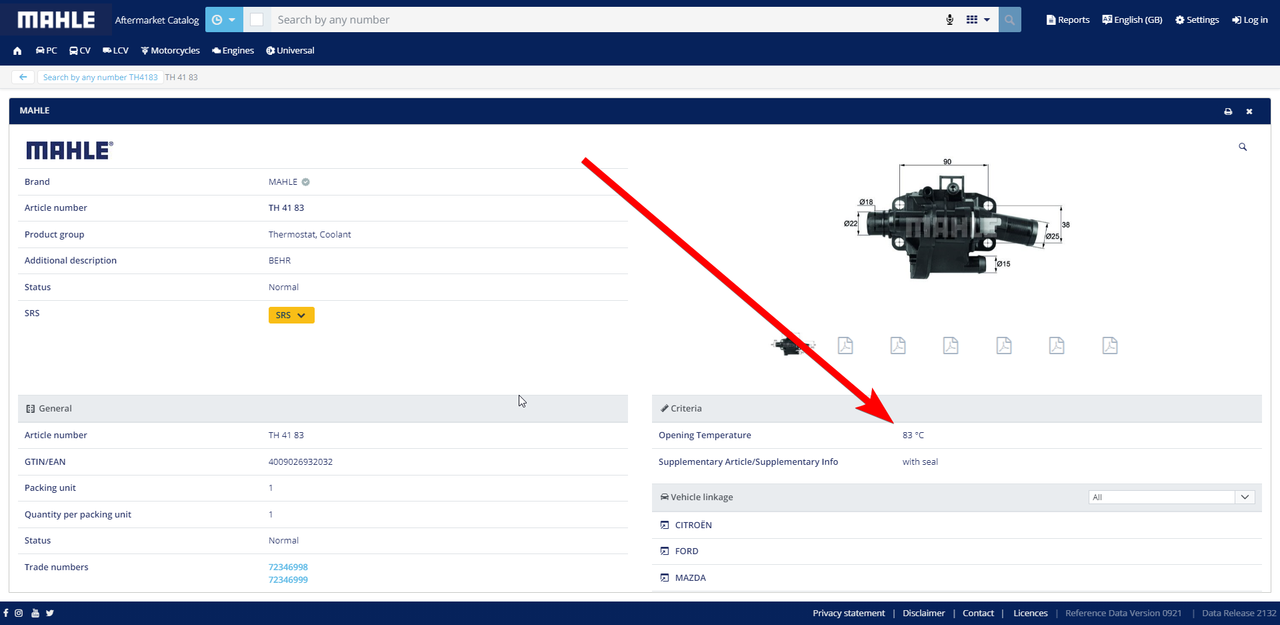Image resolution: width=1280 pixels, height=625 pixels.
Task: Click the General section header
Action: (323, 408)
